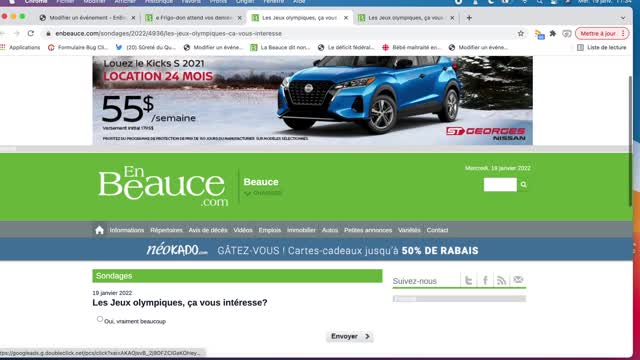Open the RSS feed icon

502,280
